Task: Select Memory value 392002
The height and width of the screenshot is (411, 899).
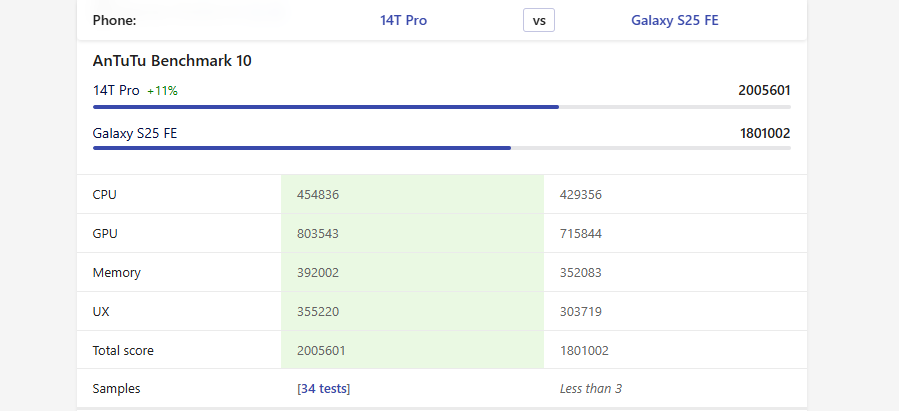Action: tap(318, 273)
